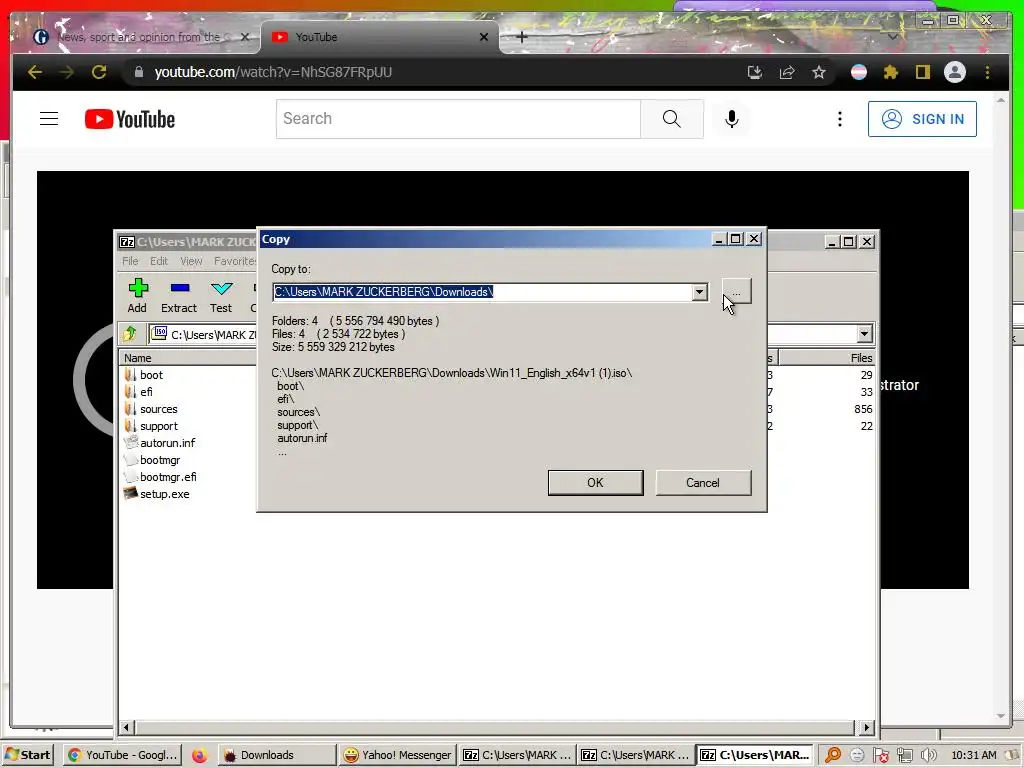Click the Extract toolbar icon
This screenshot has width=1024, height=768.
coord(179,295)
